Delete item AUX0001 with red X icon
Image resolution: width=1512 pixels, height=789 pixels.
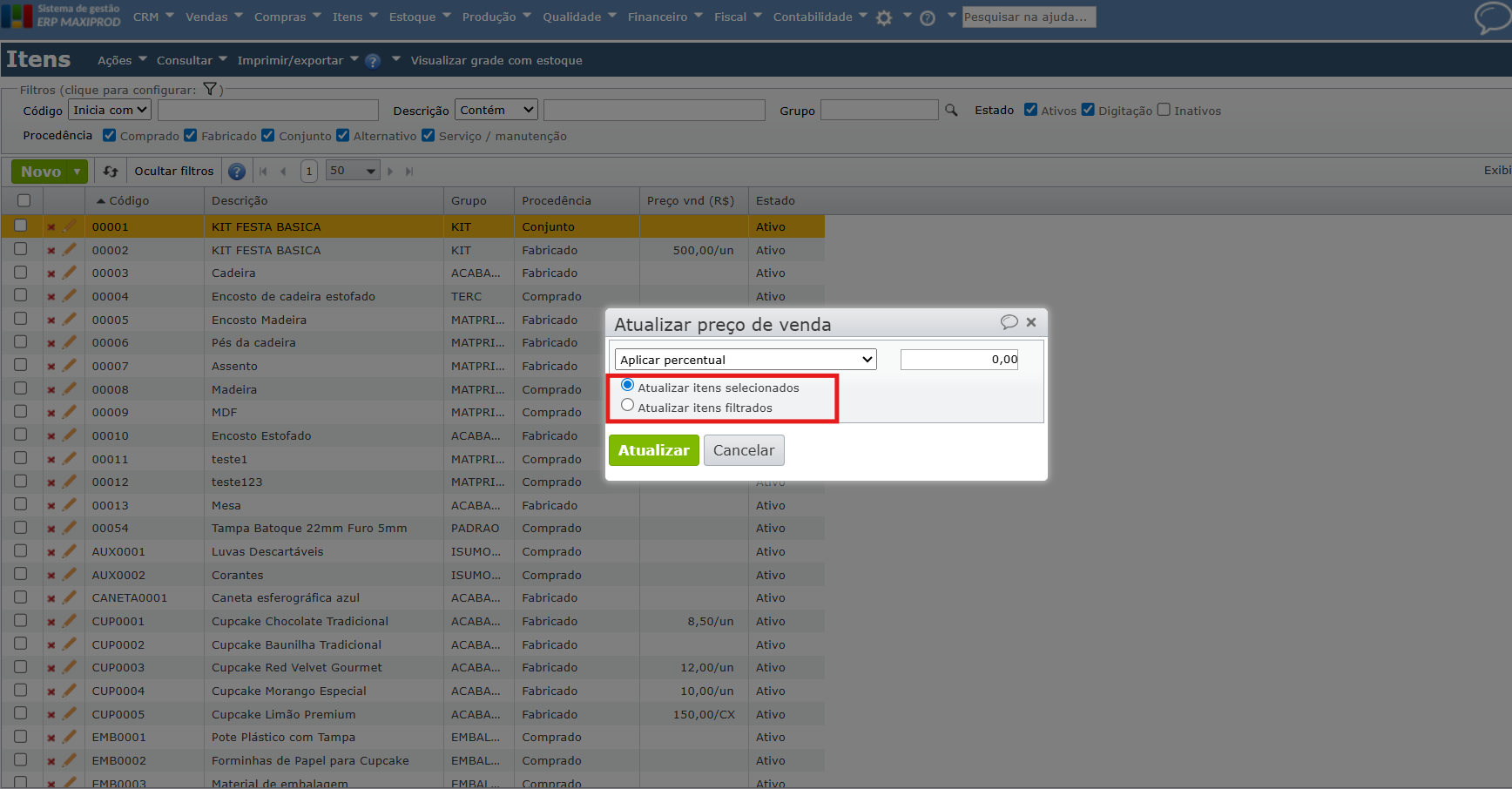(x=51, y=552)
